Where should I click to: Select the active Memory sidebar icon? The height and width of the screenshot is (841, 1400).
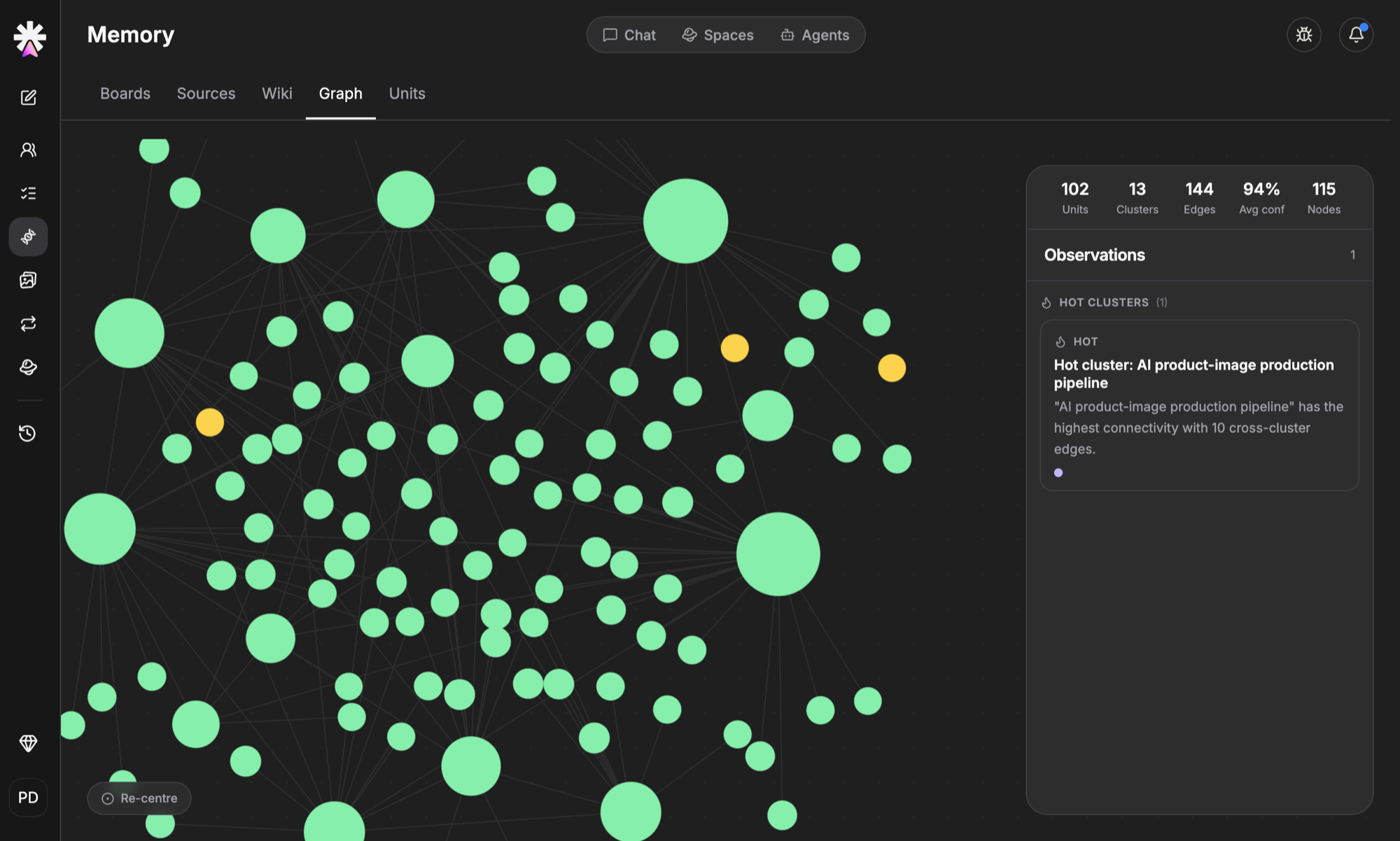28,236
